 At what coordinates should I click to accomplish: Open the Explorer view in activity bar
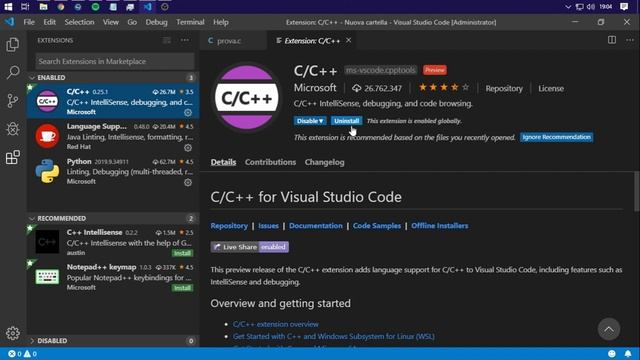pos(13,44)
